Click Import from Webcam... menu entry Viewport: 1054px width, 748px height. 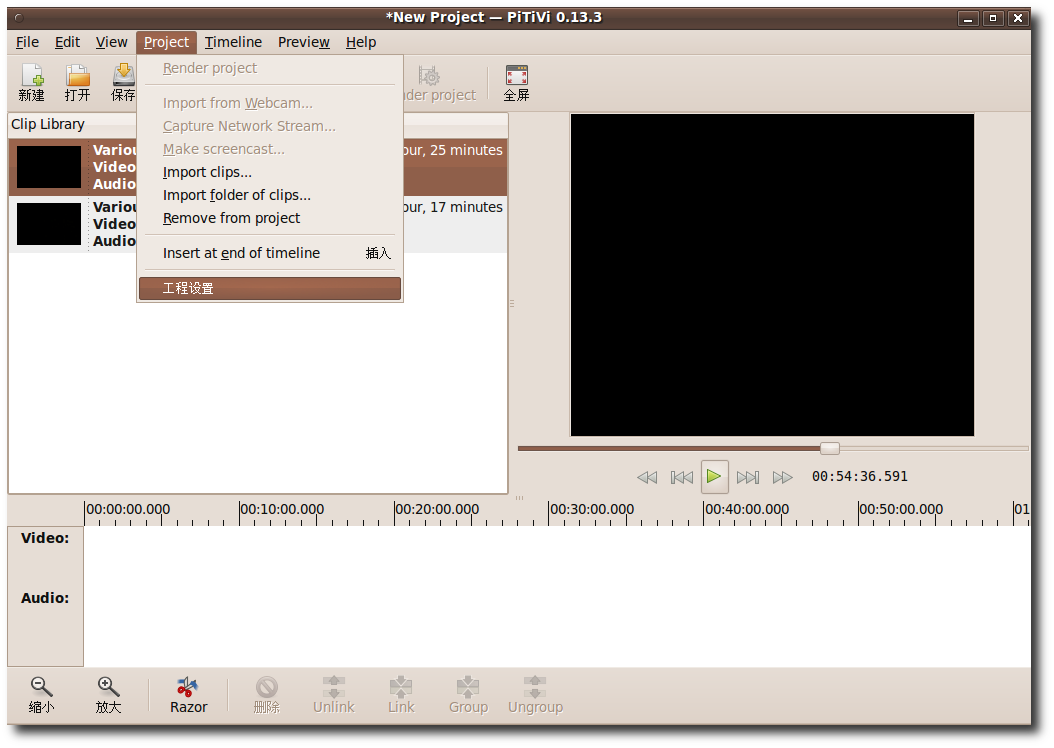270,103
